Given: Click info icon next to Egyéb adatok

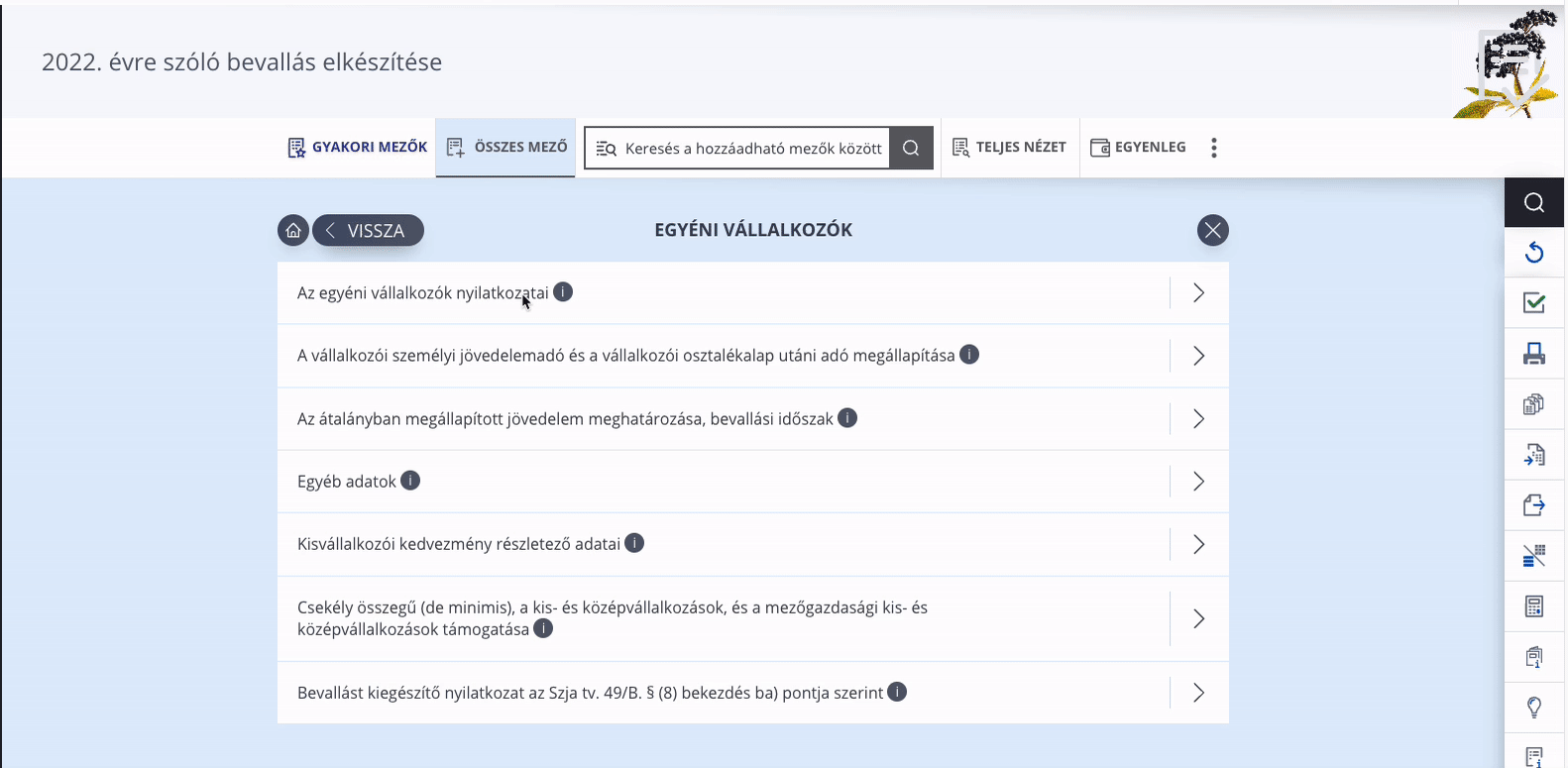Looking at the screenshot, I should coord(410,481).
